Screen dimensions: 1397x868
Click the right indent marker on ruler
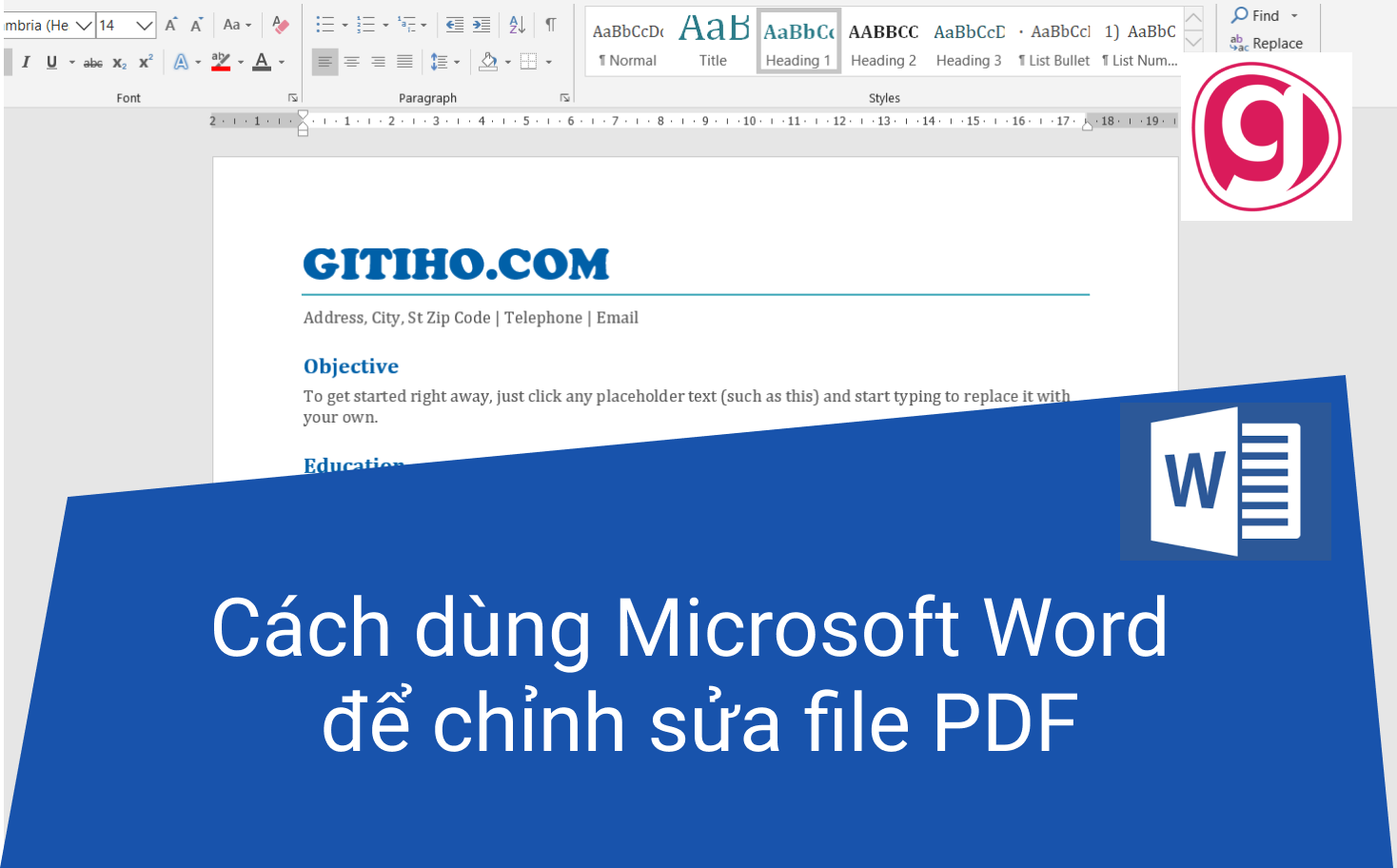[x=1088, y=125]
